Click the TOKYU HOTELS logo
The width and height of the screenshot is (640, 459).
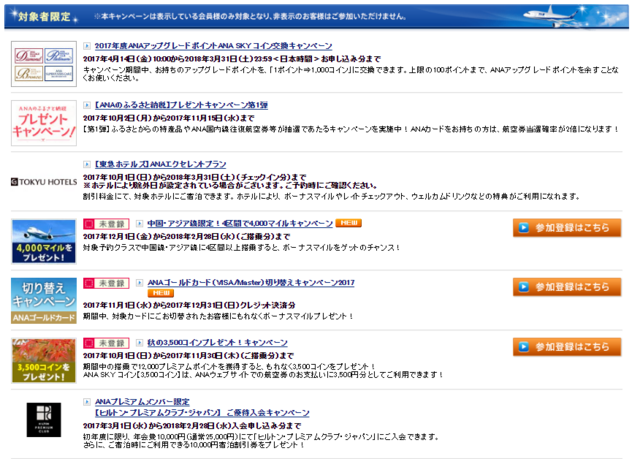44,182
